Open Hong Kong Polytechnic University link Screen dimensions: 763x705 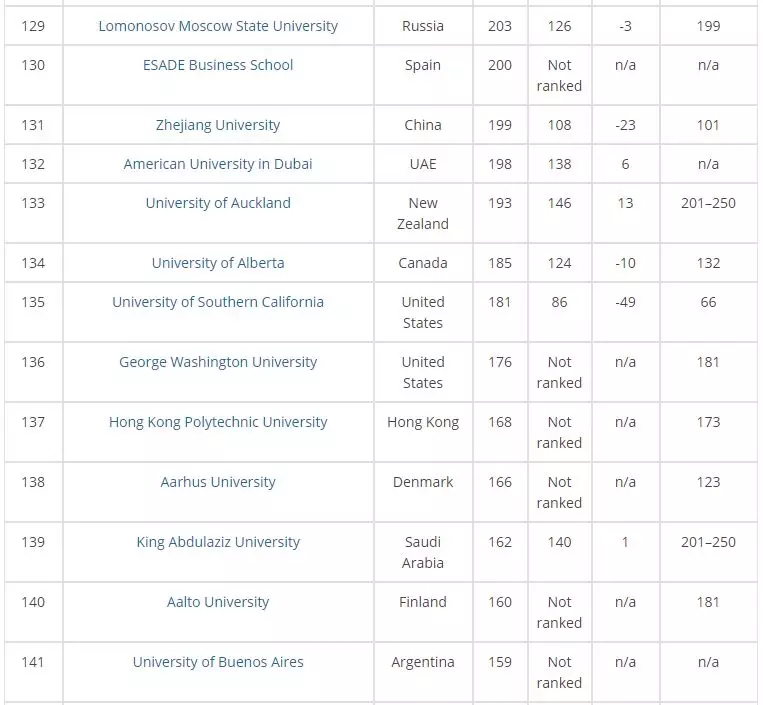(218, 422)
